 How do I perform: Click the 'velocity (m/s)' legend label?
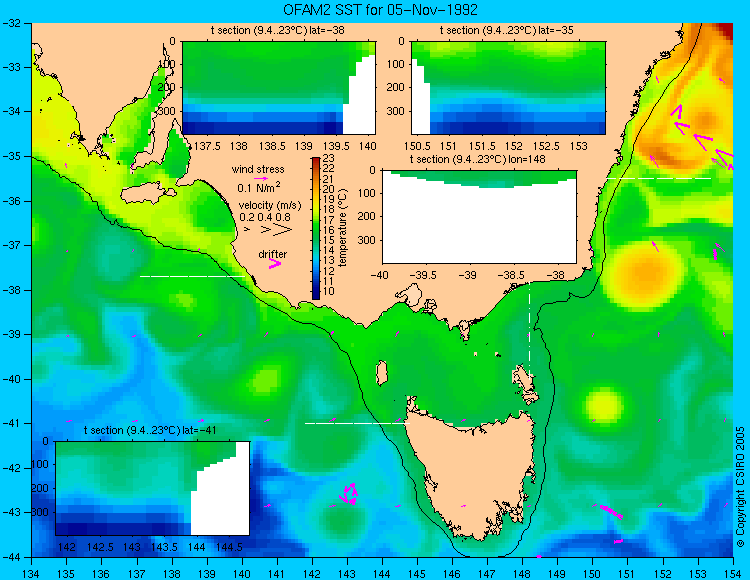(270, 206)
